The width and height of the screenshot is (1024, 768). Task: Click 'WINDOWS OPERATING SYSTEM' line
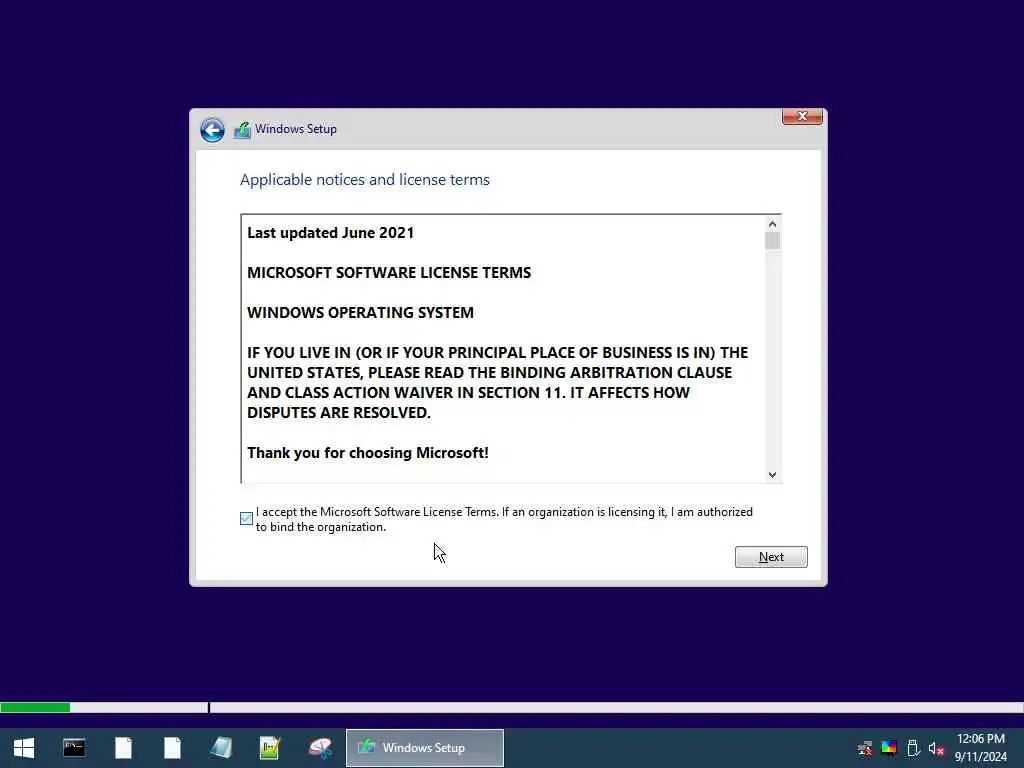[x=360, y=313]
